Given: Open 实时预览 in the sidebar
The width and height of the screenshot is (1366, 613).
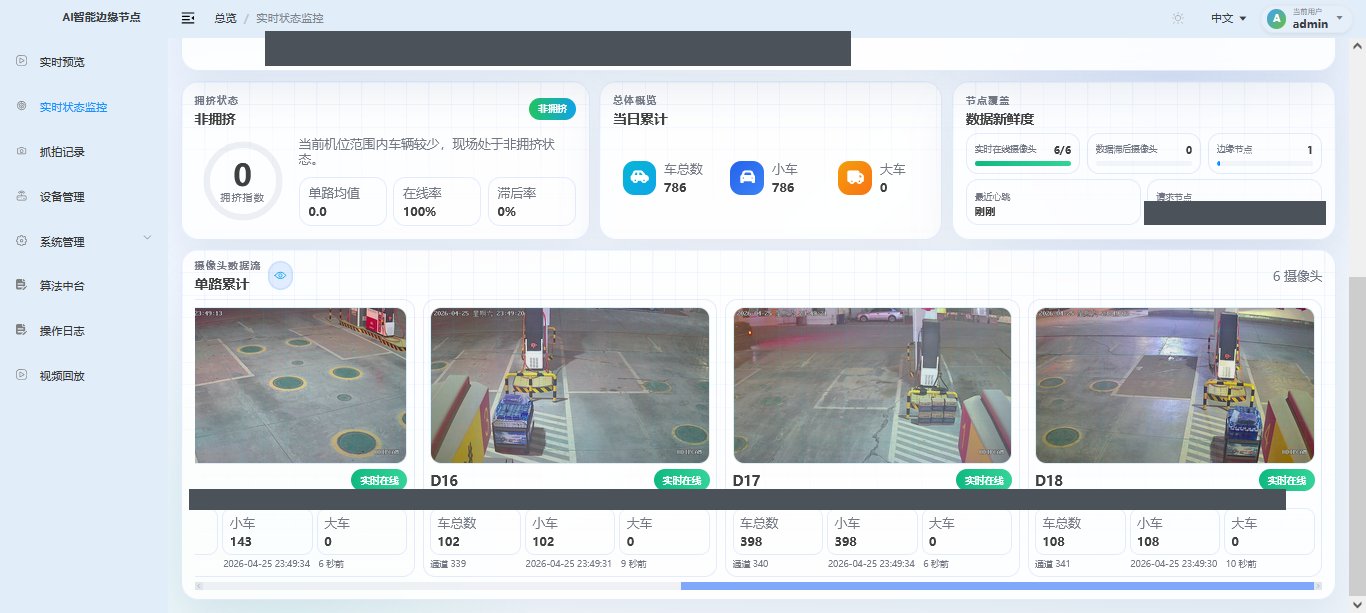Looking at the screenshot, I should [x=62, y=62].
